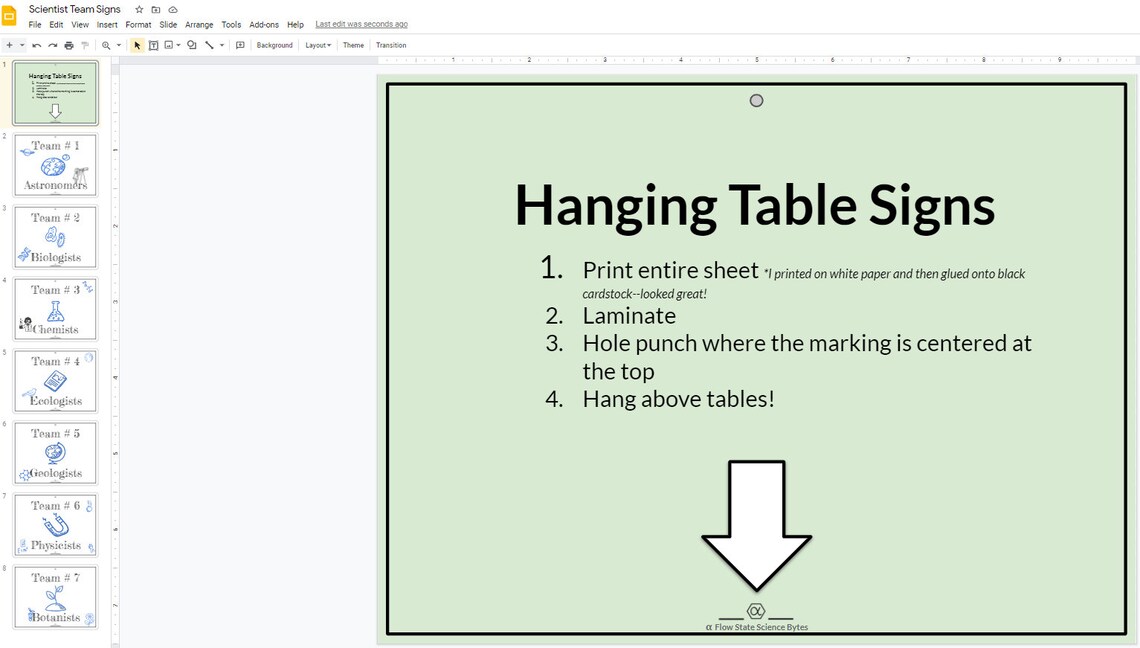Star the Scientist Team Signs document

[138, 8]
